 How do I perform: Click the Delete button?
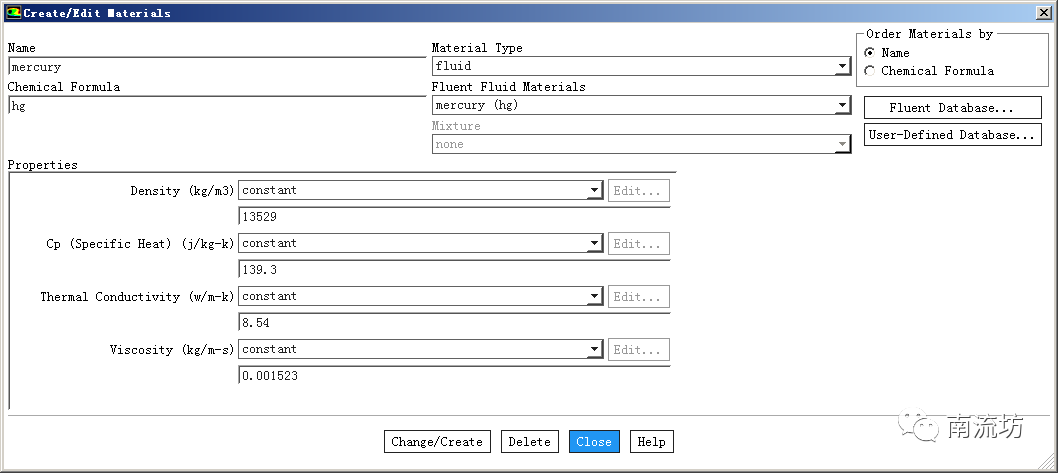529,442
